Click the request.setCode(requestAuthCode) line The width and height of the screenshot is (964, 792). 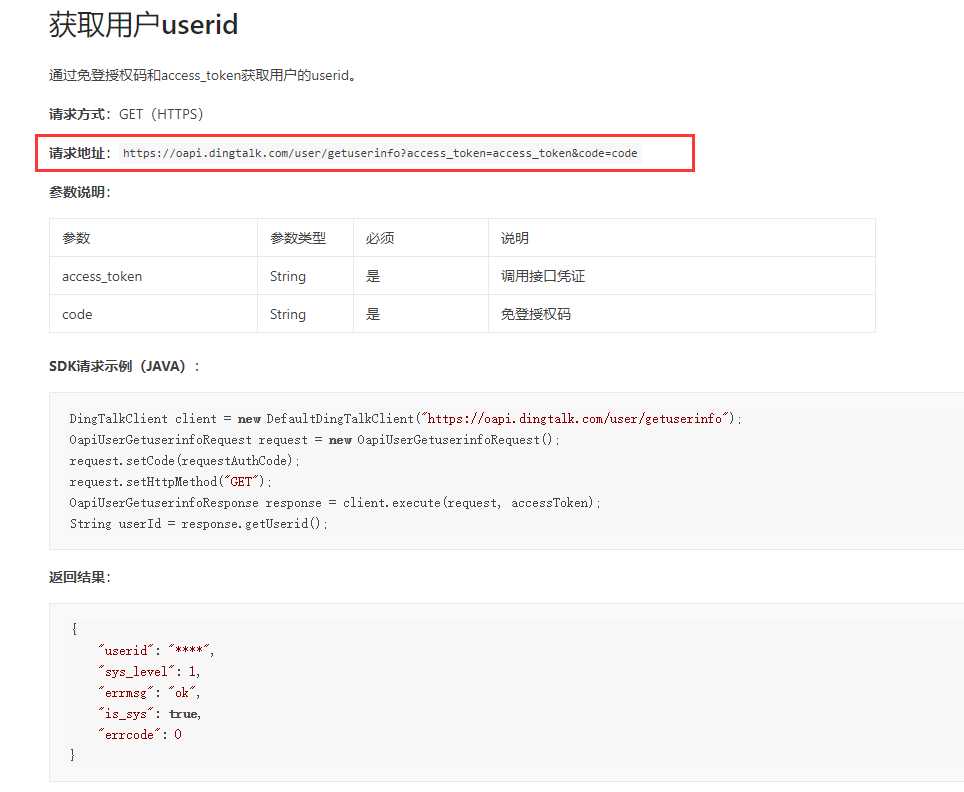click(x=184, y=461)
